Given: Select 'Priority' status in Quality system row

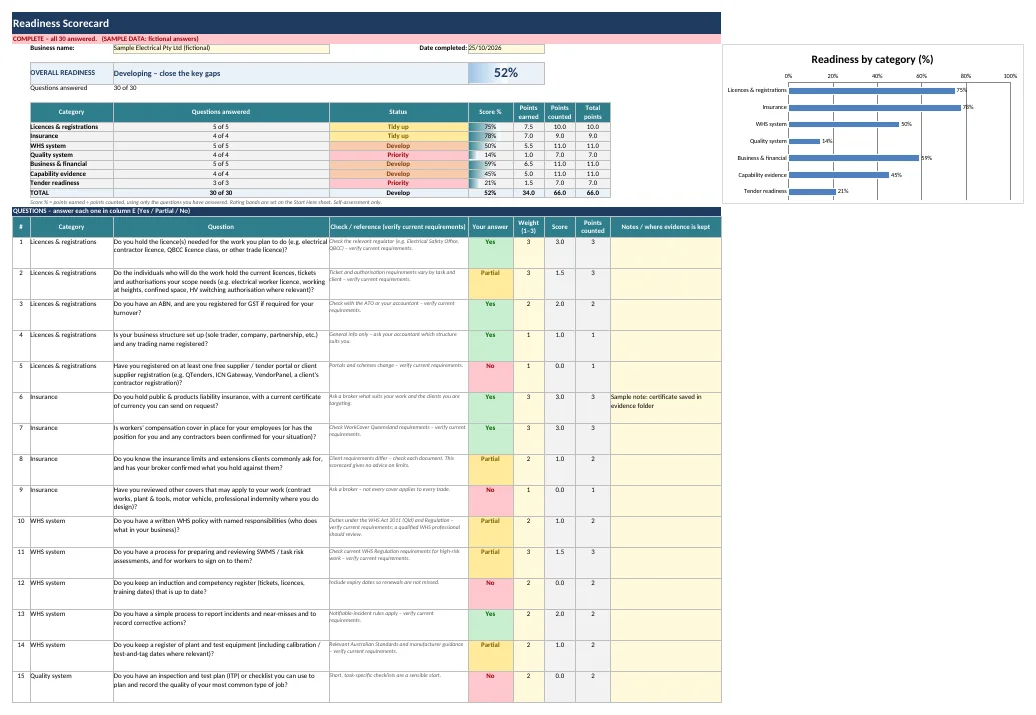Looking at the screenshot, I should click(398, 155).
